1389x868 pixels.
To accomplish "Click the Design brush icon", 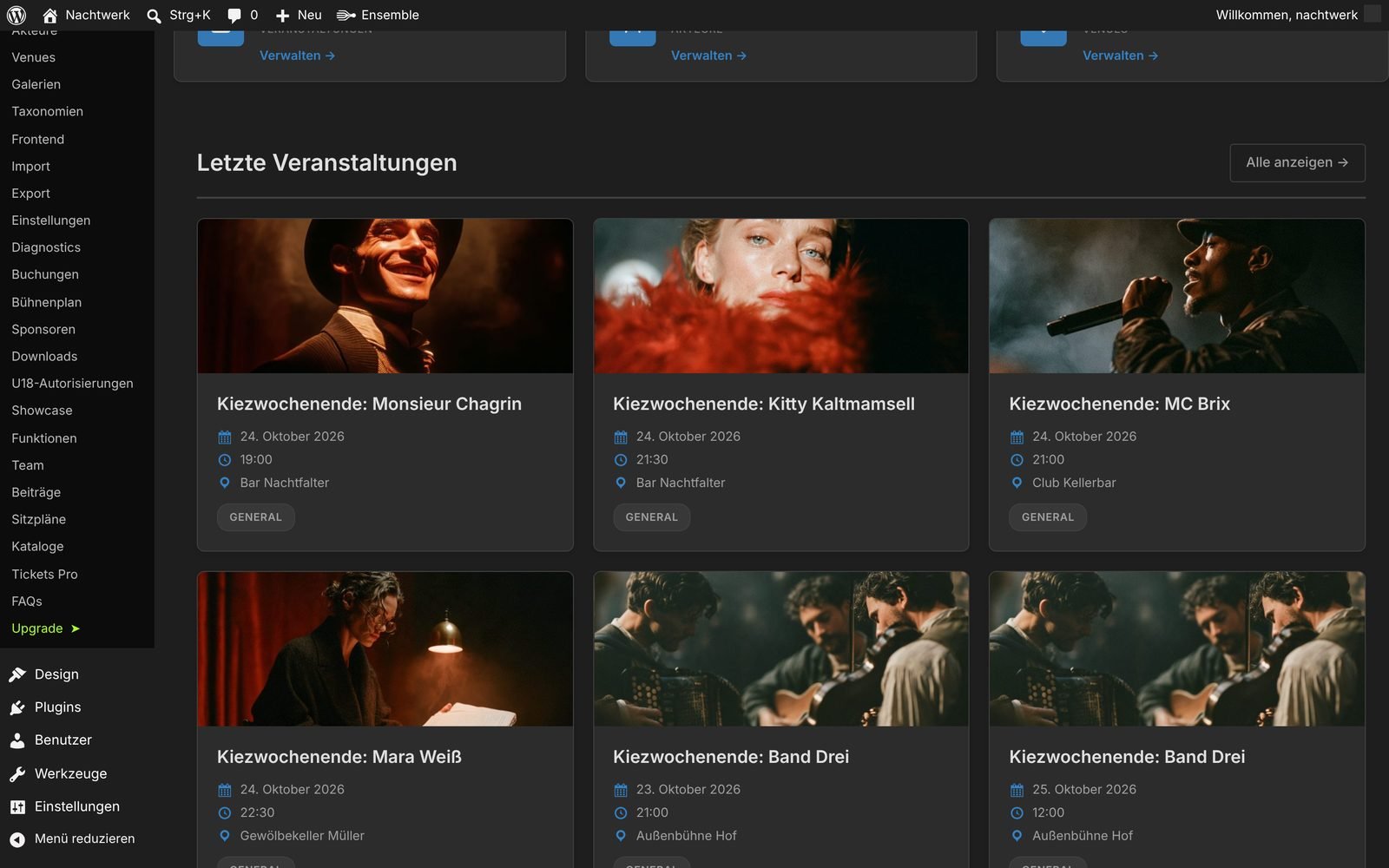I will [x=17, y=674].
